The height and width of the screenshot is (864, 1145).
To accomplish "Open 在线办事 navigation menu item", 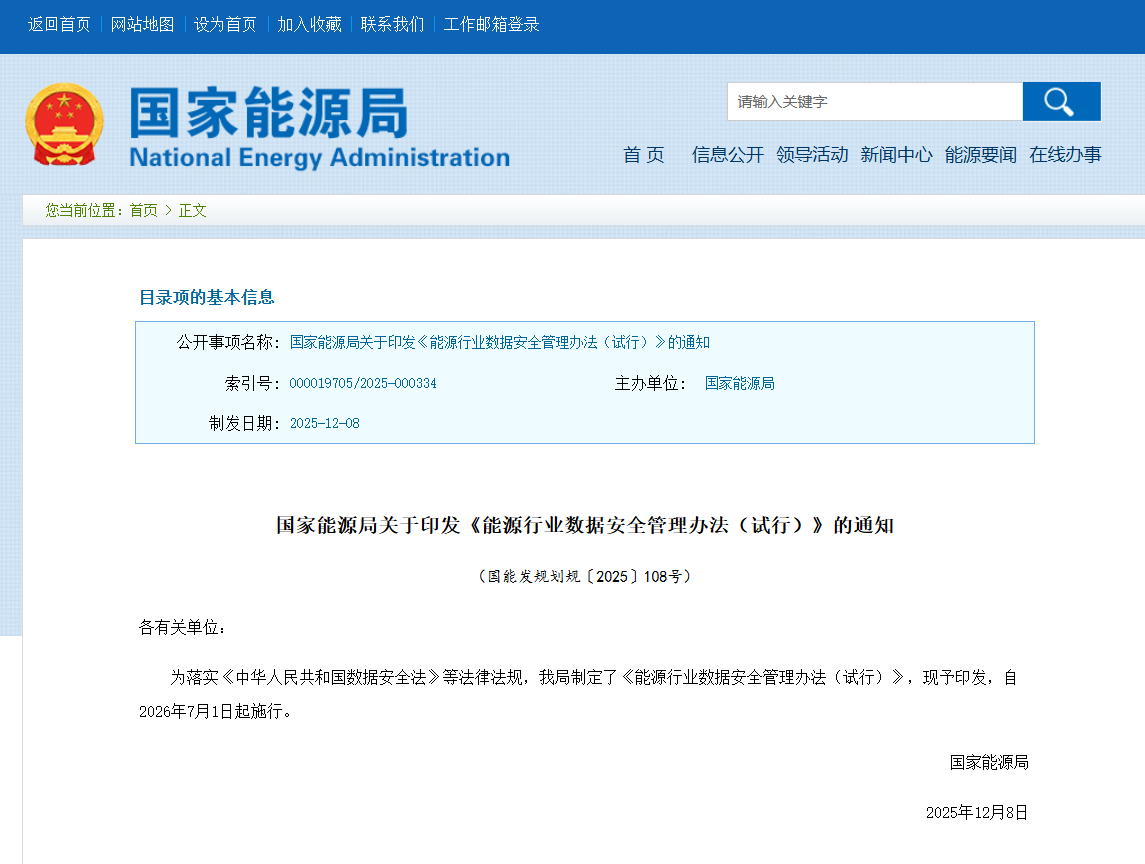I will pos(1065,155).
